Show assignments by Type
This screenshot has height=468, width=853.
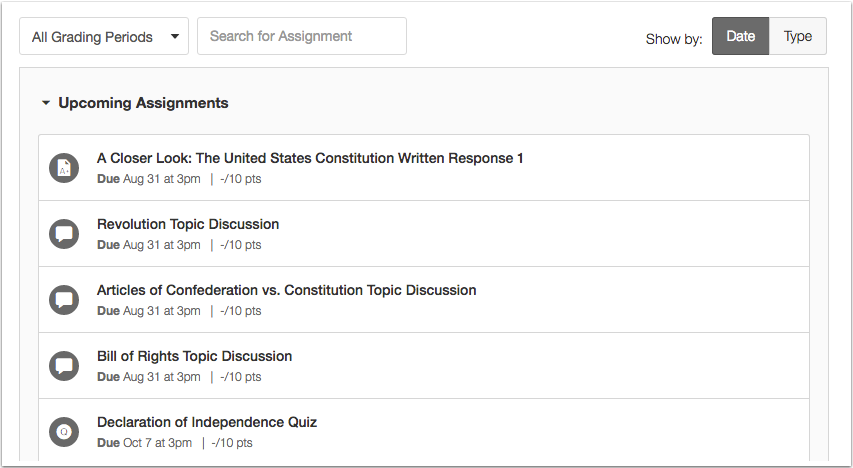[x=797, y=36]
